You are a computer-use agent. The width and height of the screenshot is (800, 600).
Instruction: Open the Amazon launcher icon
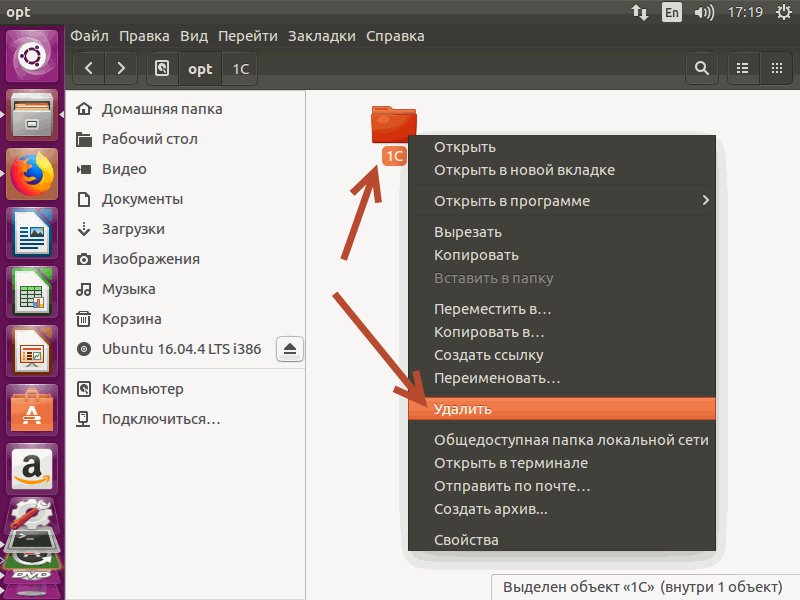33,468
